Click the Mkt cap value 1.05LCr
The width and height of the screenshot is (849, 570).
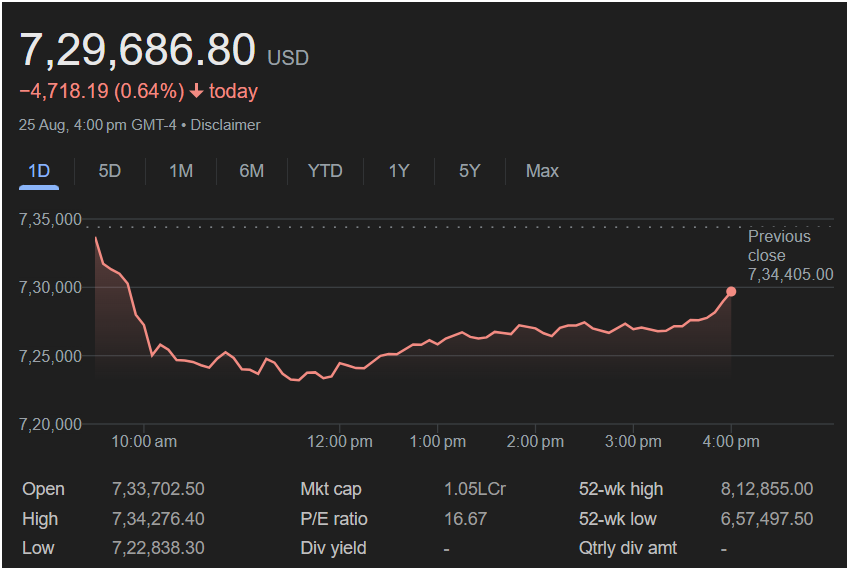tap(475, 489)
